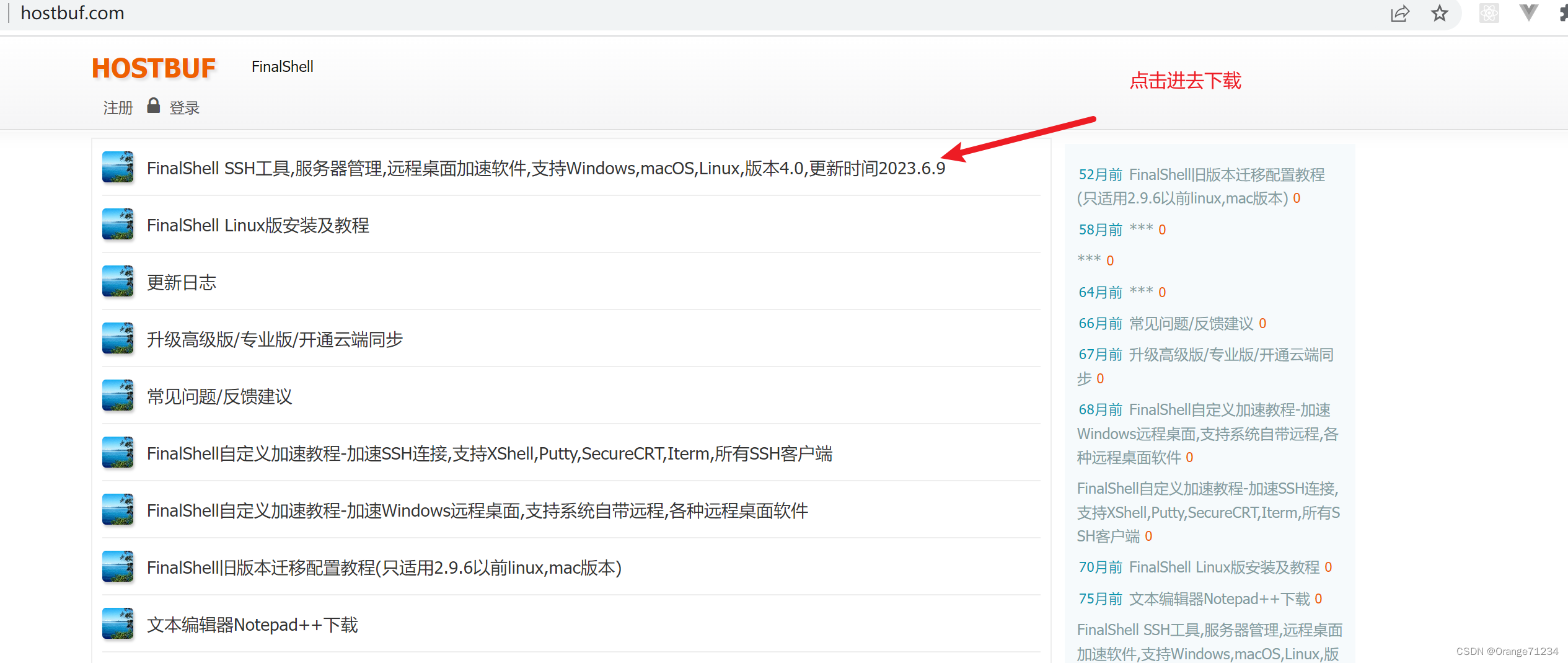Open 加速SSH连接 tutorial in main list

490,453
